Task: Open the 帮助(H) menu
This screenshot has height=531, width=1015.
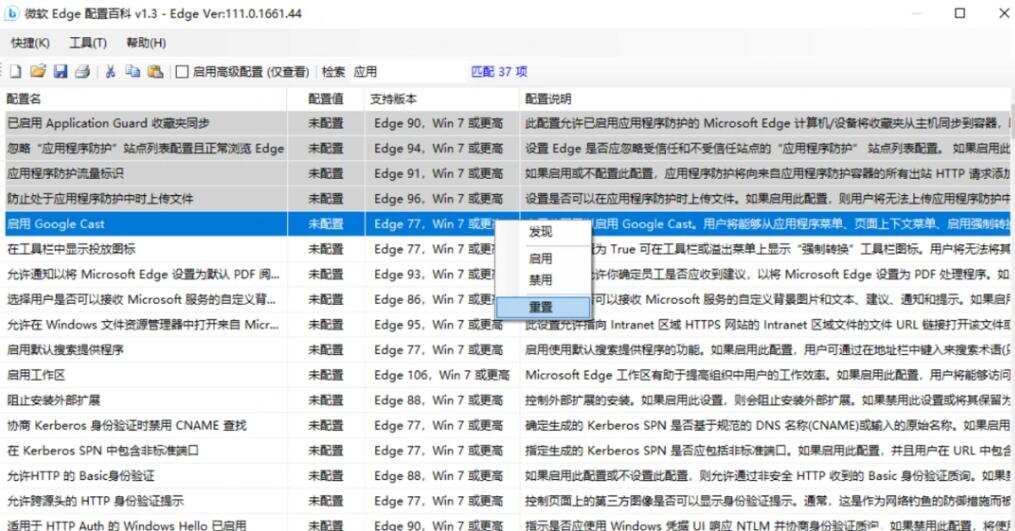Action: click(146, 43)
